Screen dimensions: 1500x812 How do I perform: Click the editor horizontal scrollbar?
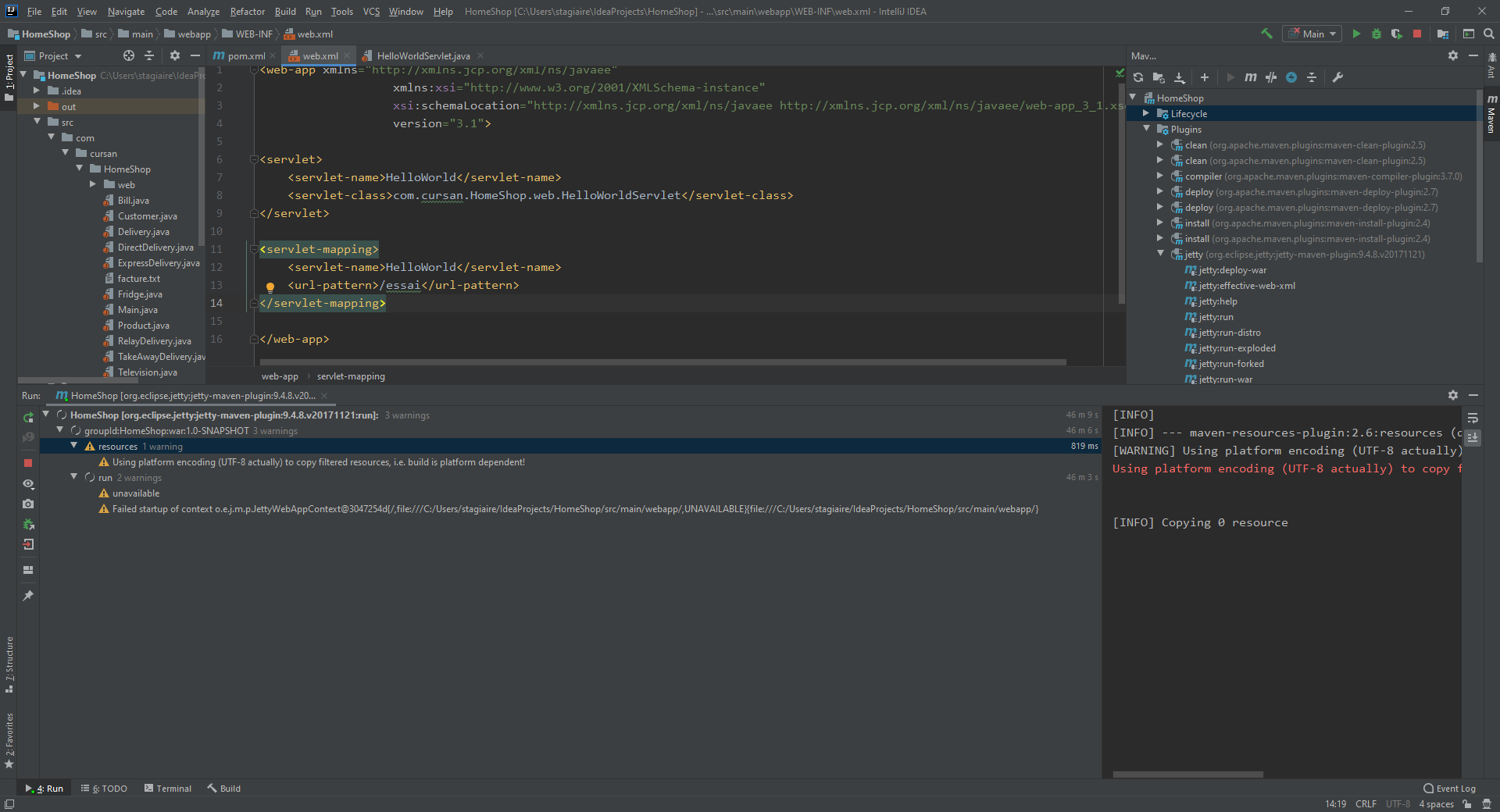(662, 362)
